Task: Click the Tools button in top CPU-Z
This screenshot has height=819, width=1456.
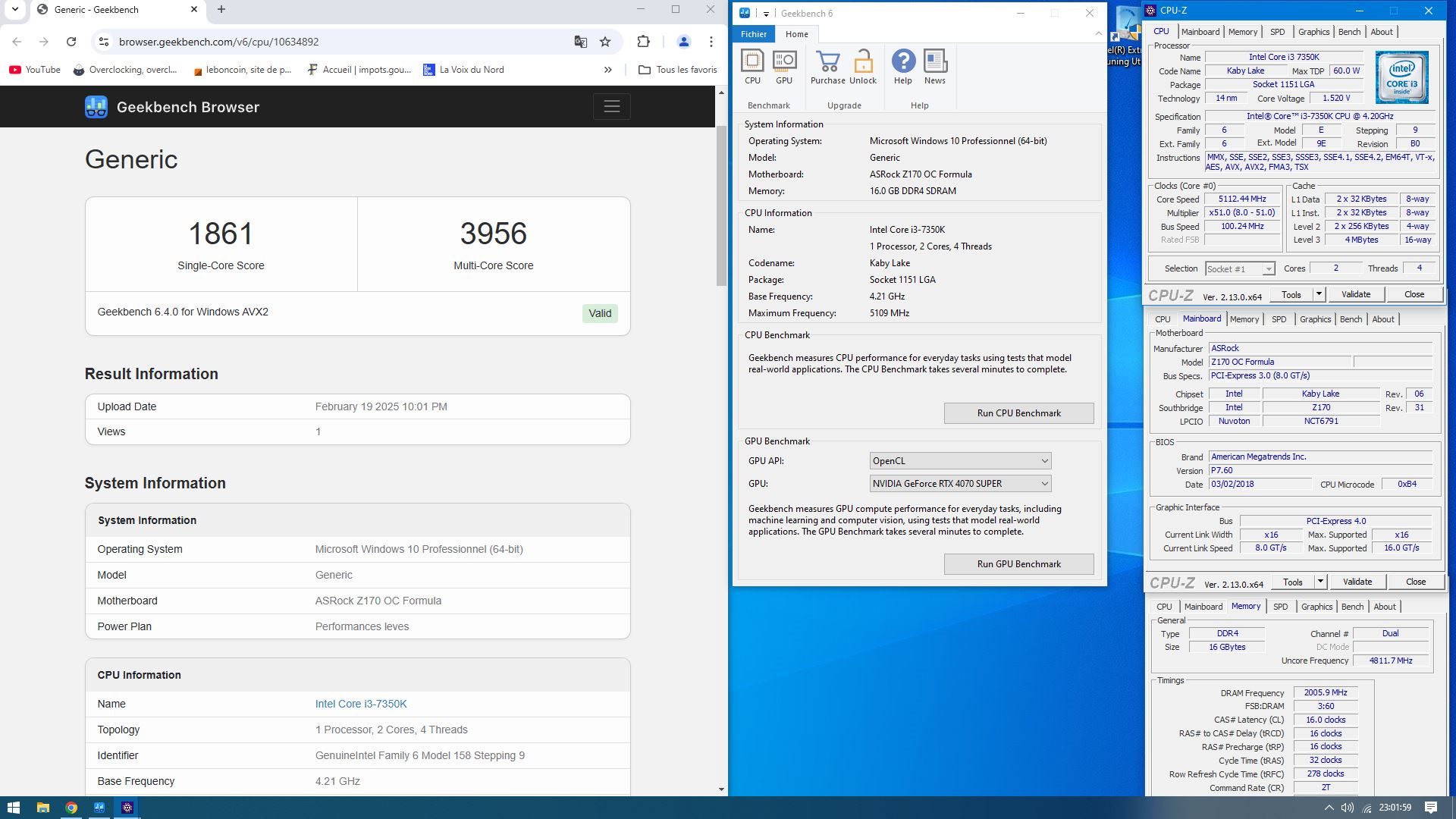Action: [1291, 294]
